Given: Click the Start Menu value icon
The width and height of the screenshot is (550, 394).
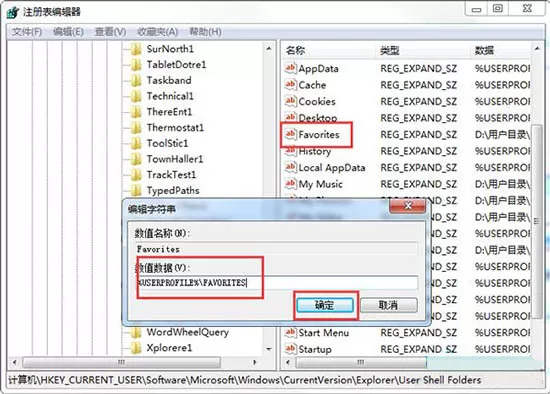Looking at the screenshot, I should (x=290, y=332).
